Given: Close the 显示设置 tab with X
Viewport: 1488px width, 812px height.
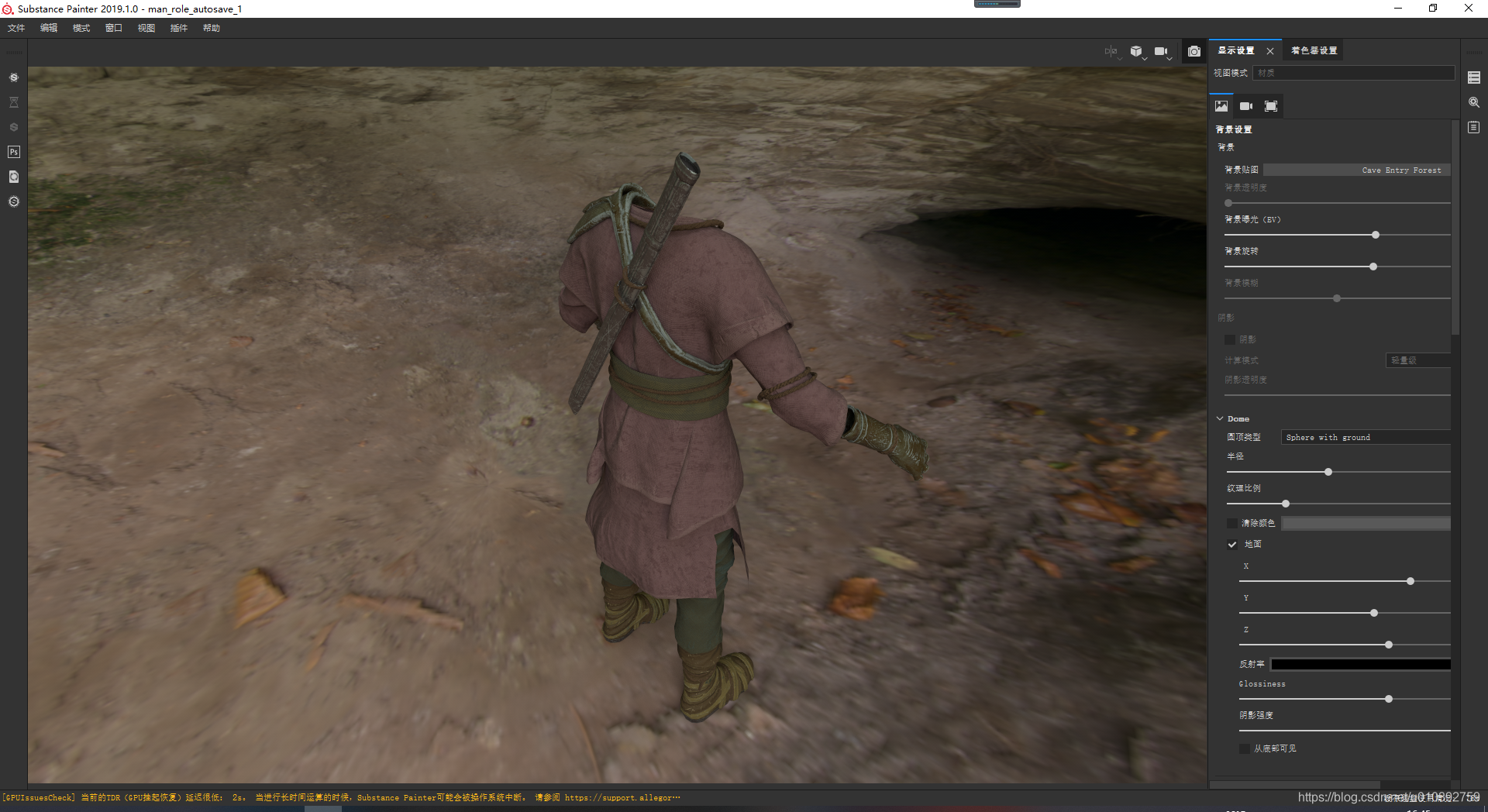Looking at the screenshot, I should pos(1270,51).
